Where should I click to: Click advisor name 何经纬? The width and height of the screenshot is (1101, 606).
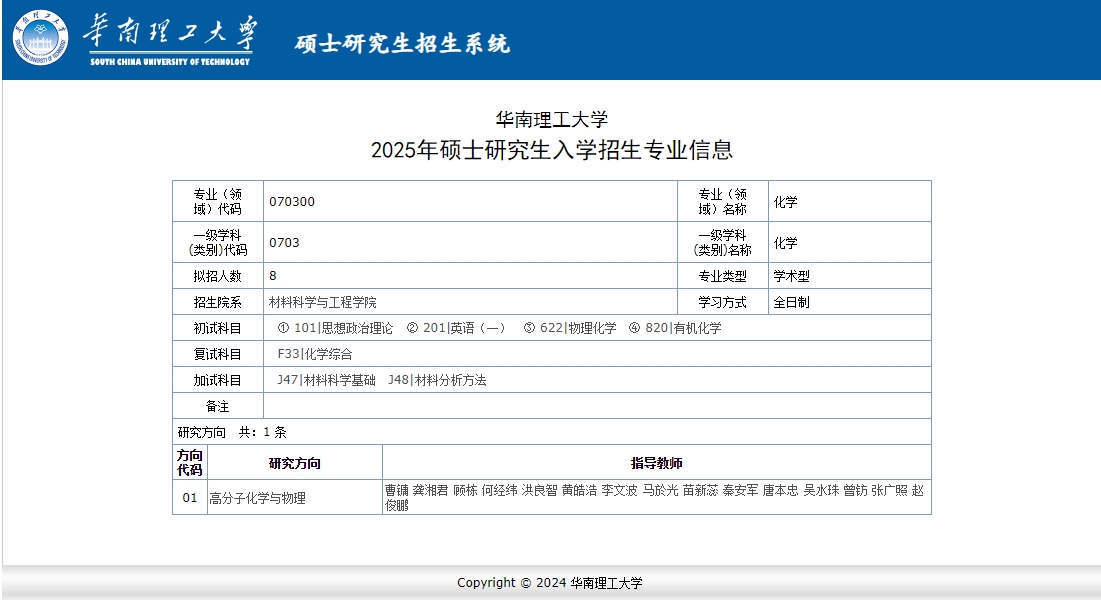click(499, 490)
